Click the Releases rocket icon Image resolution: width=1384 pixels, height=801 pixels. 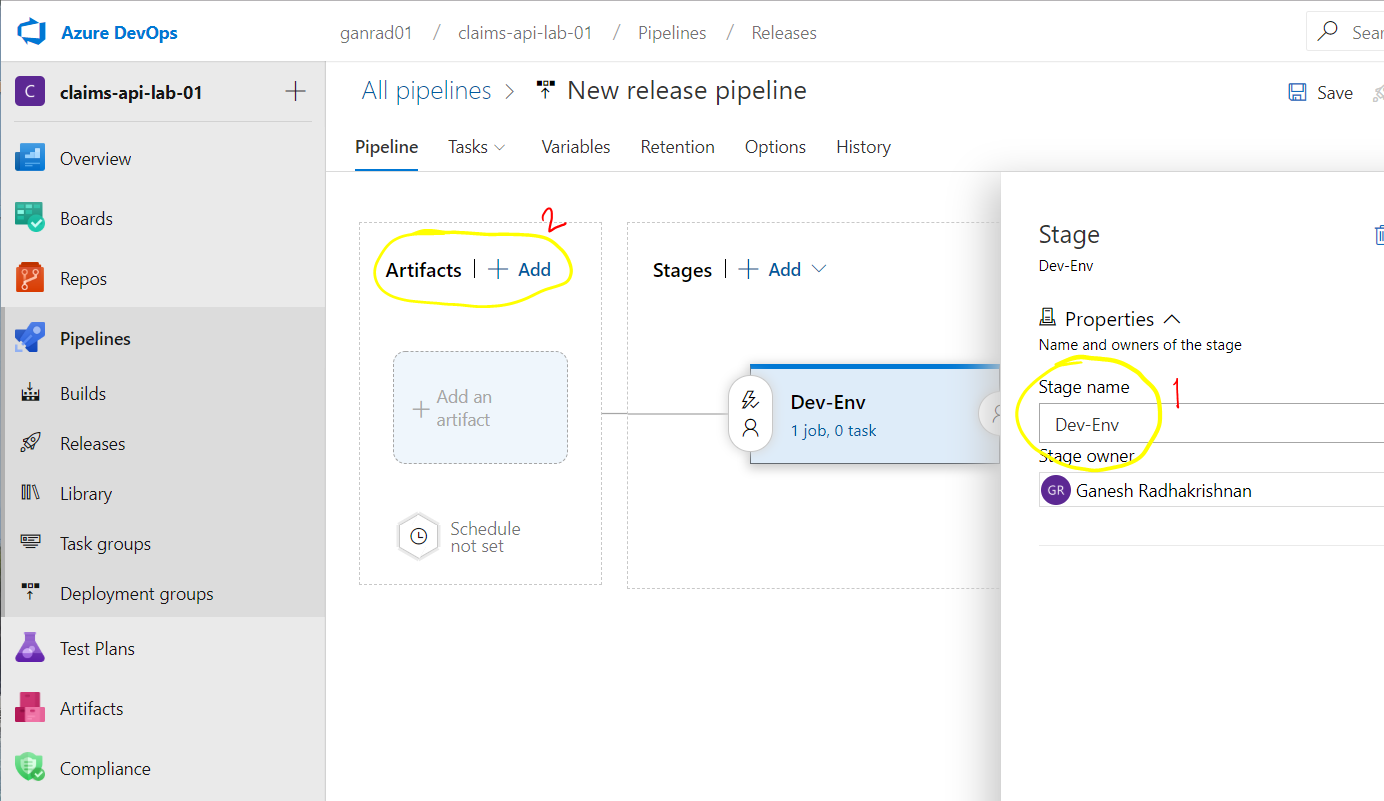pos(30,443)
